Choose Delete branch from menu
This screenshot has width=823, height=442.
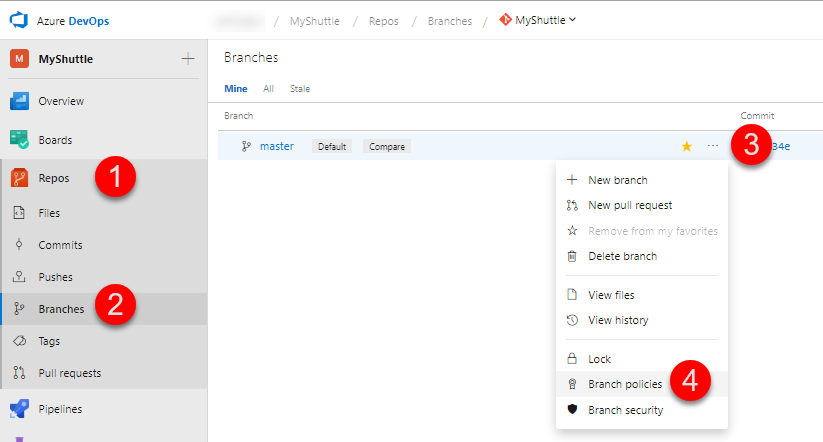pos(641,256)
